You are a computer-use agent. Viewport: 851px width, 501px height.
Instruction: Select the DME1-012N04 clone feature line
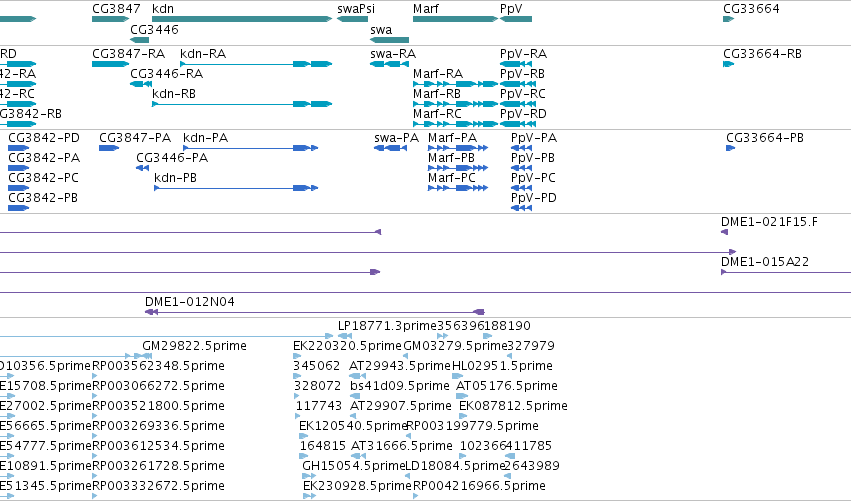click(x=315, y=312)
